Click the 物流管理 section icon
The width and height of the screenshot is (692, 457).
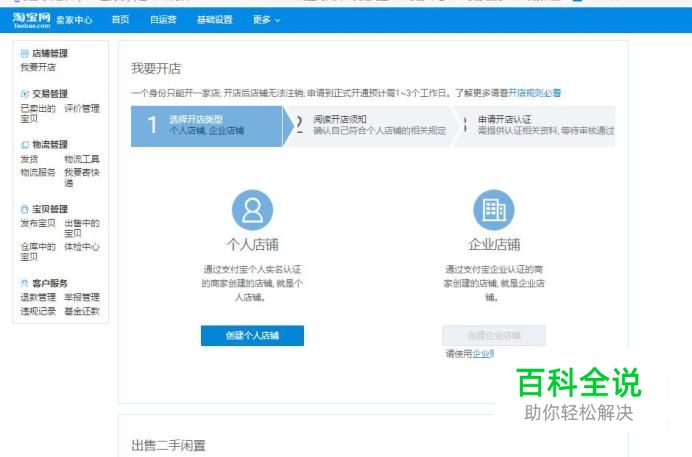tap(25, 144)
